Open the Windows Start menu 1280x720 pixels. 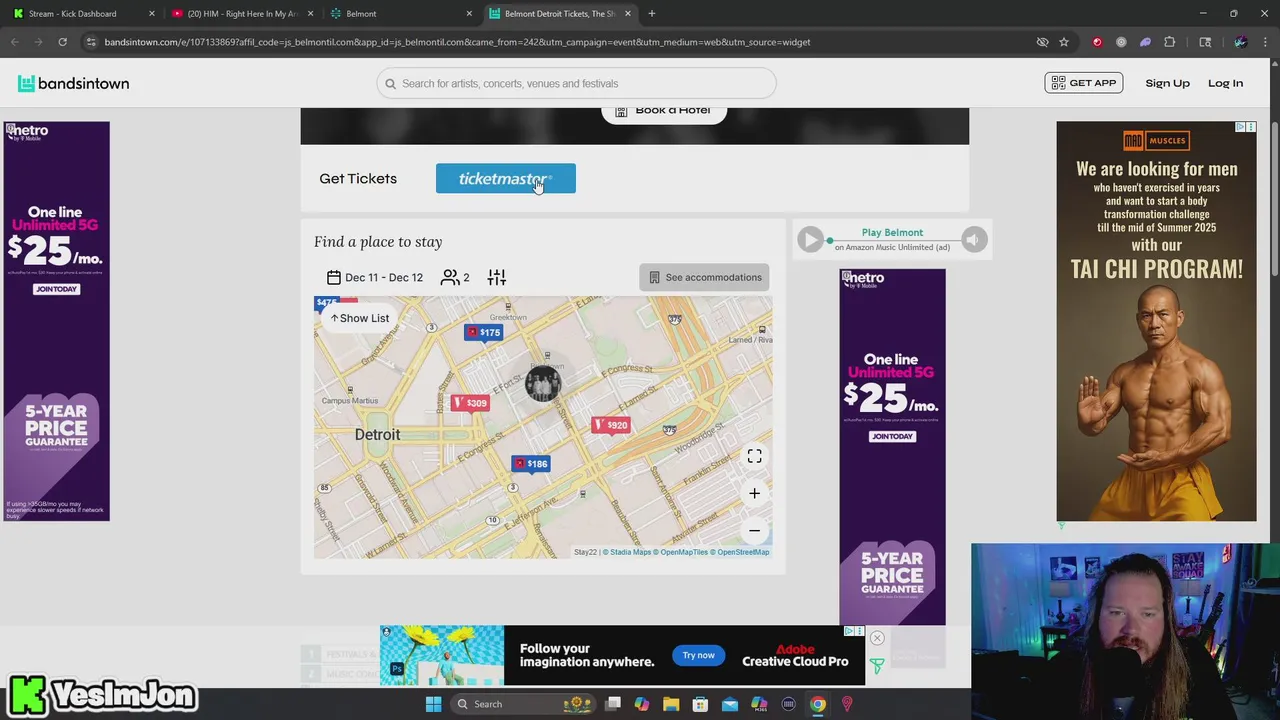click(433, 704)
